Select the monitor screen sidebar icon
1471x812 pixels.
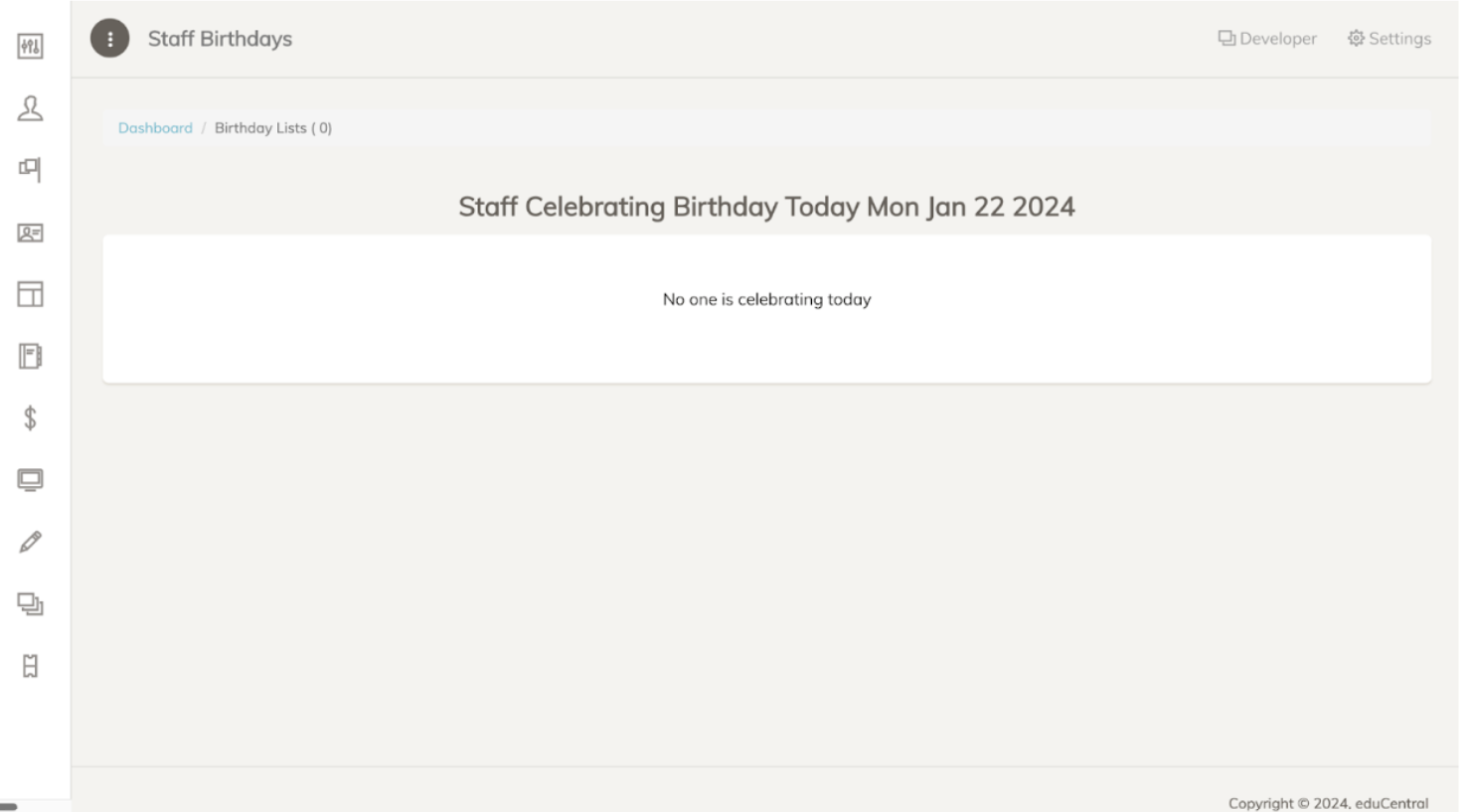[30, 480]
